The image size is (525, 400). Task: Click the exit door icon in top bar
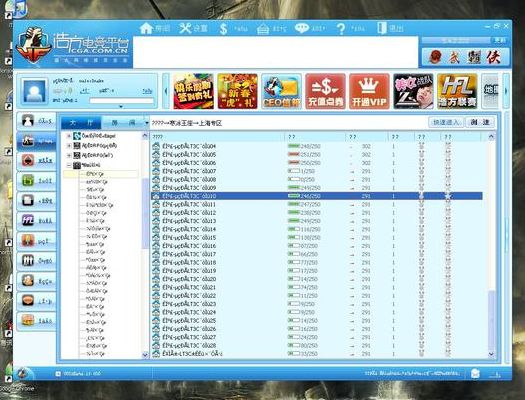382,28
